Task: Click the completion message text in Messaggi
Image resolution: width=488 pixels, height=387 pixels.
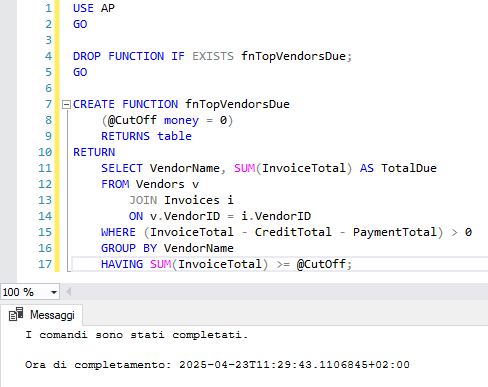Action: [x=137, y=335]
